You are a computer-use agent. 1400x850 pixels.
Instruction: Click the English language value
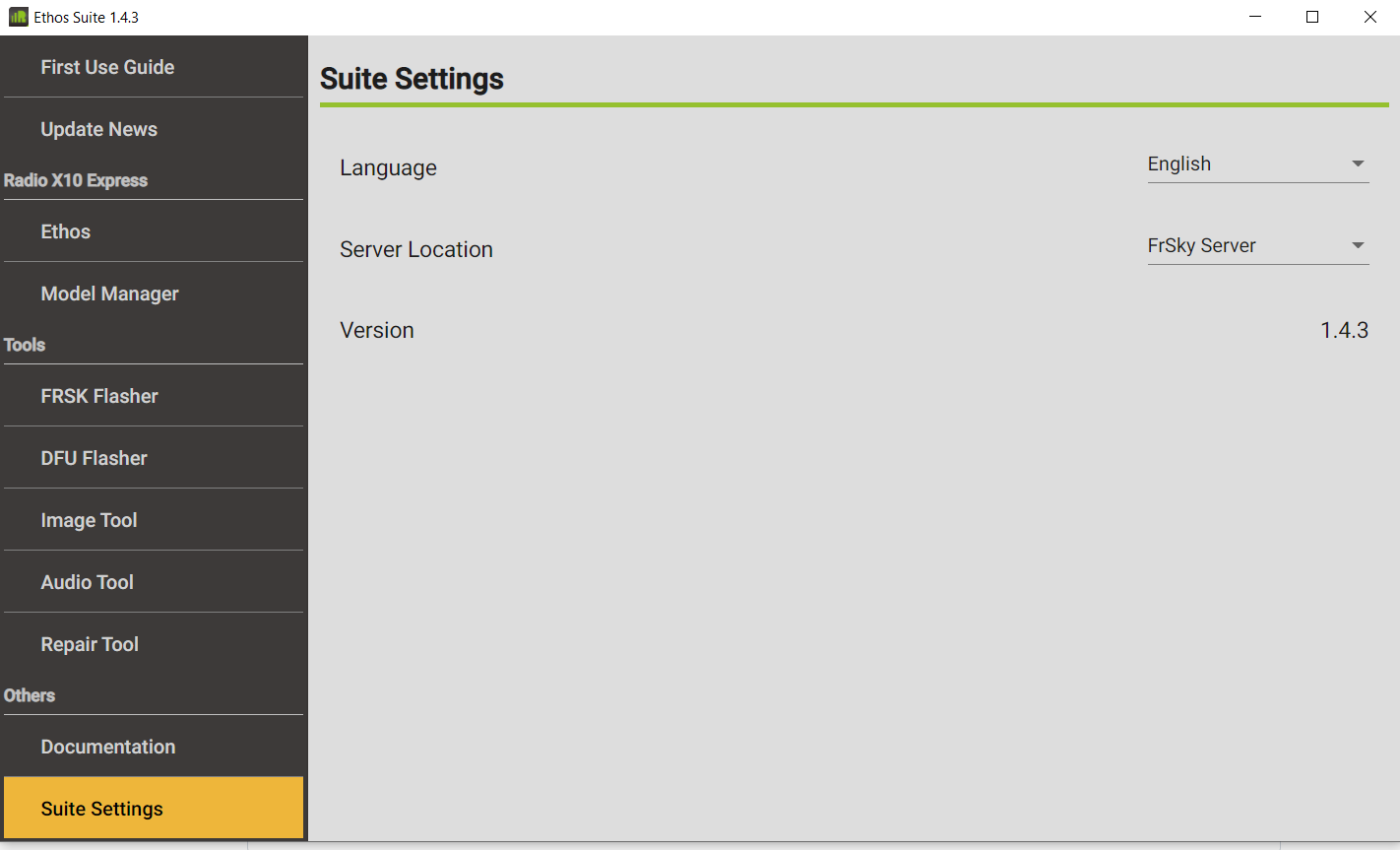coord(1179,163)
